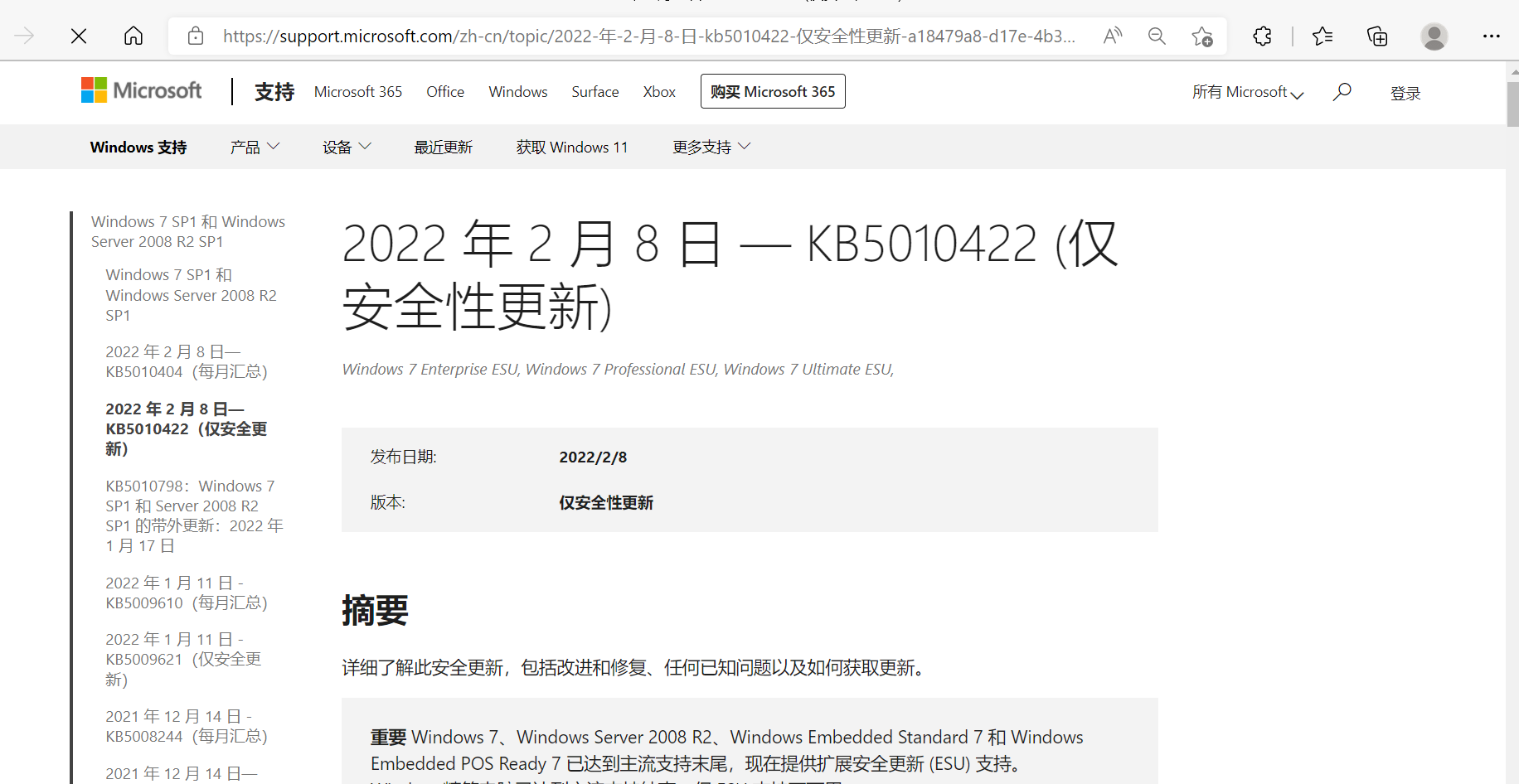The image size is (1519, 784).
Task: Select KB5010422 (仅安全更新) sidebar item
Action: click(x=187, y=429)
